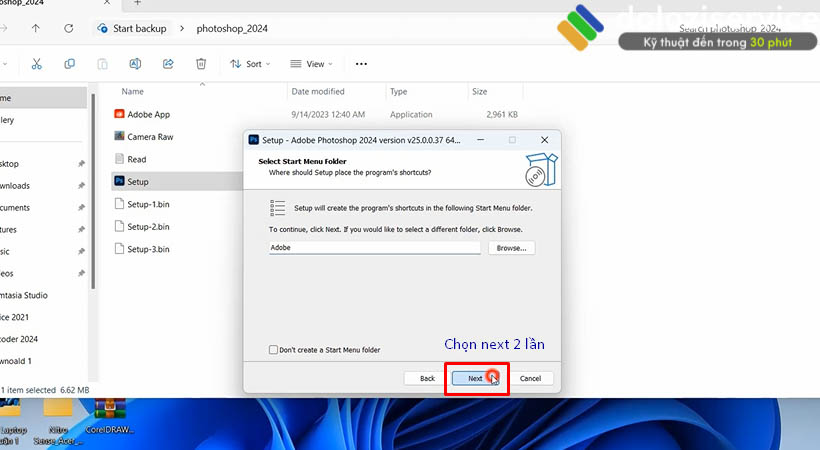Screen dimensions: 820x450
Task: Click the 2024 coder item in navigation pane
Action: (x=19, y=339)
